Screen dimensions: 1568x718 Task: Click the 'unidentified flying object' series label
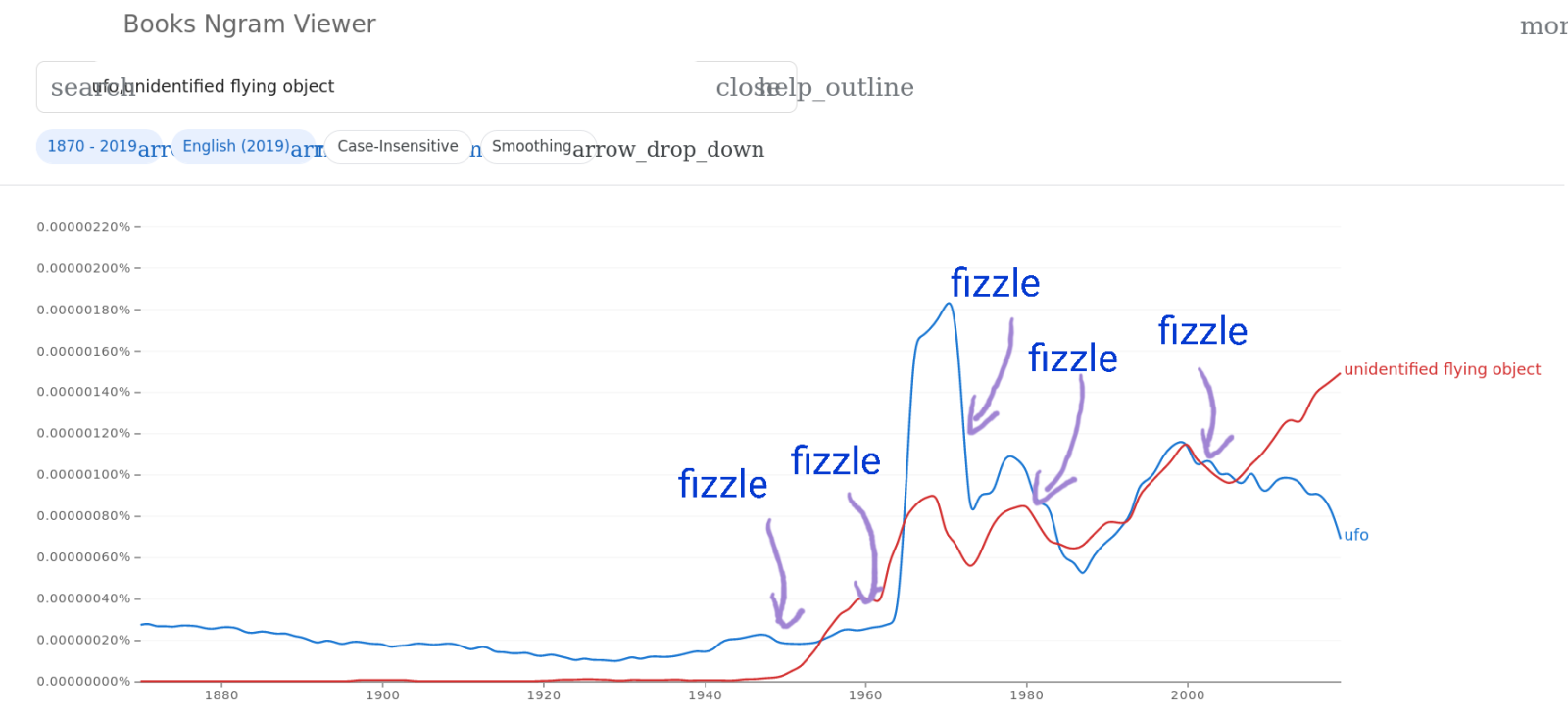click(x=1442, y=369)
